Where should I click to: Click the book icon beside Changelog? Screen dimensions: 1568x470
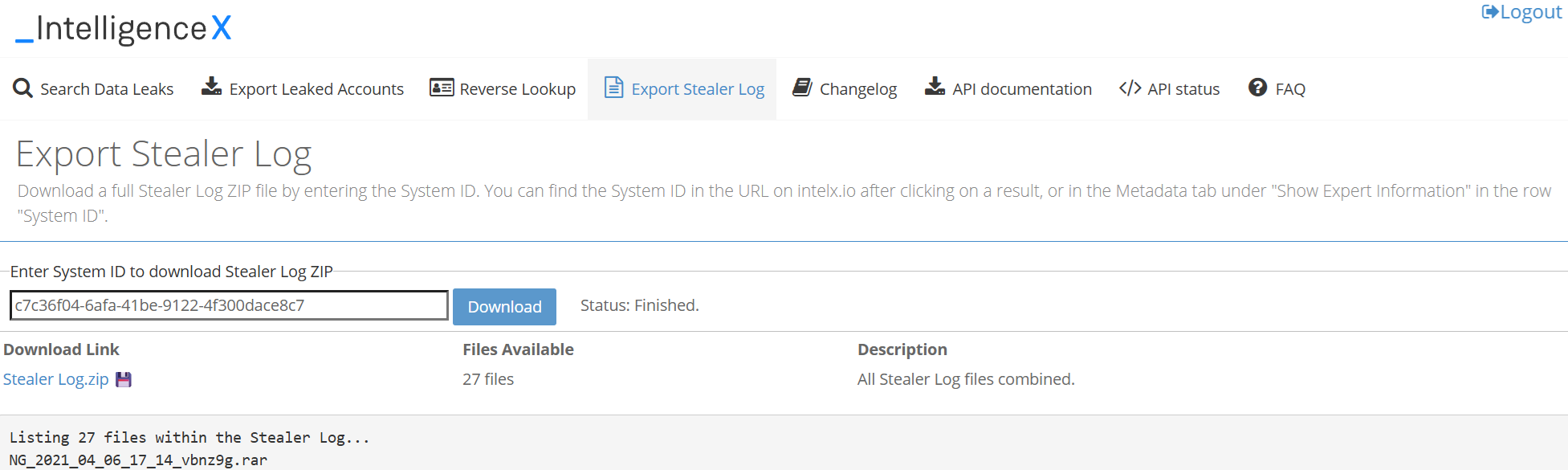(x=802, y=88)
